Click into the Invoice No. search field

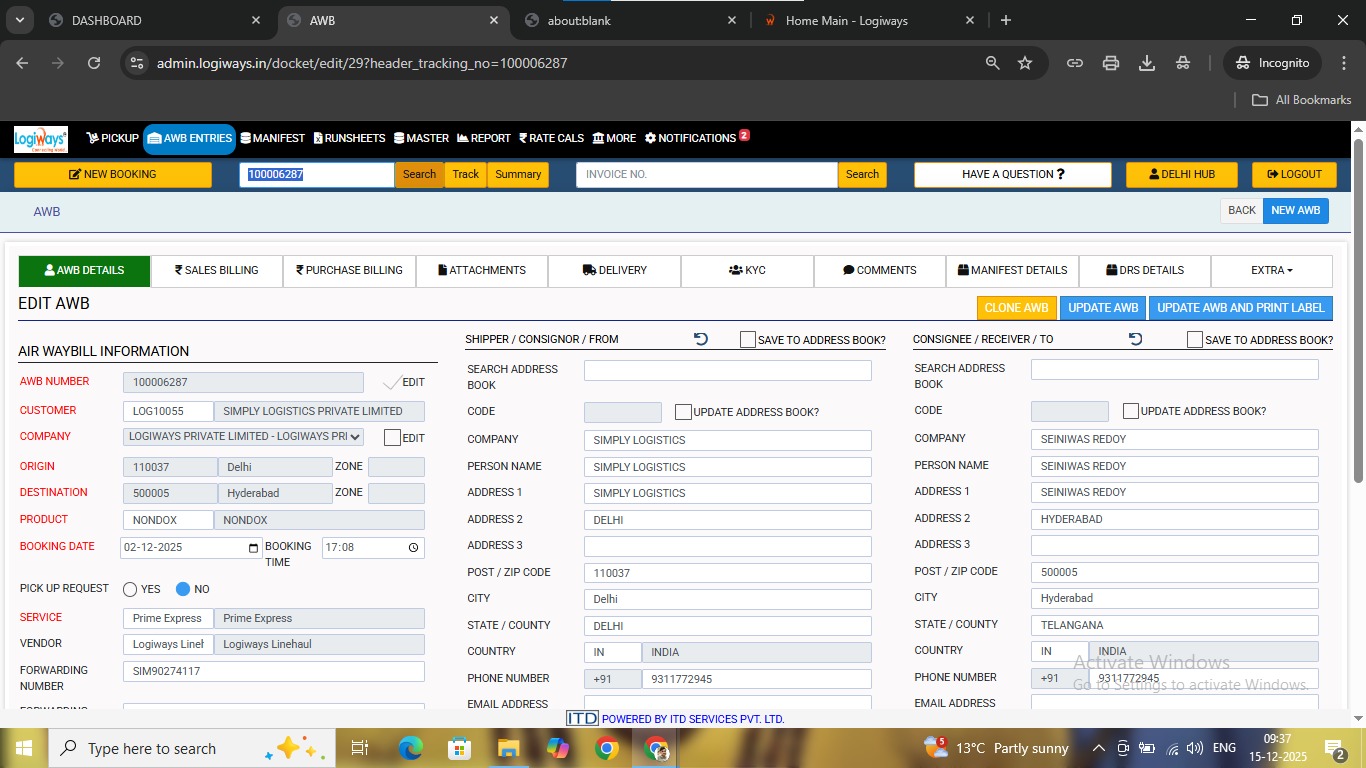click(706, 174)
